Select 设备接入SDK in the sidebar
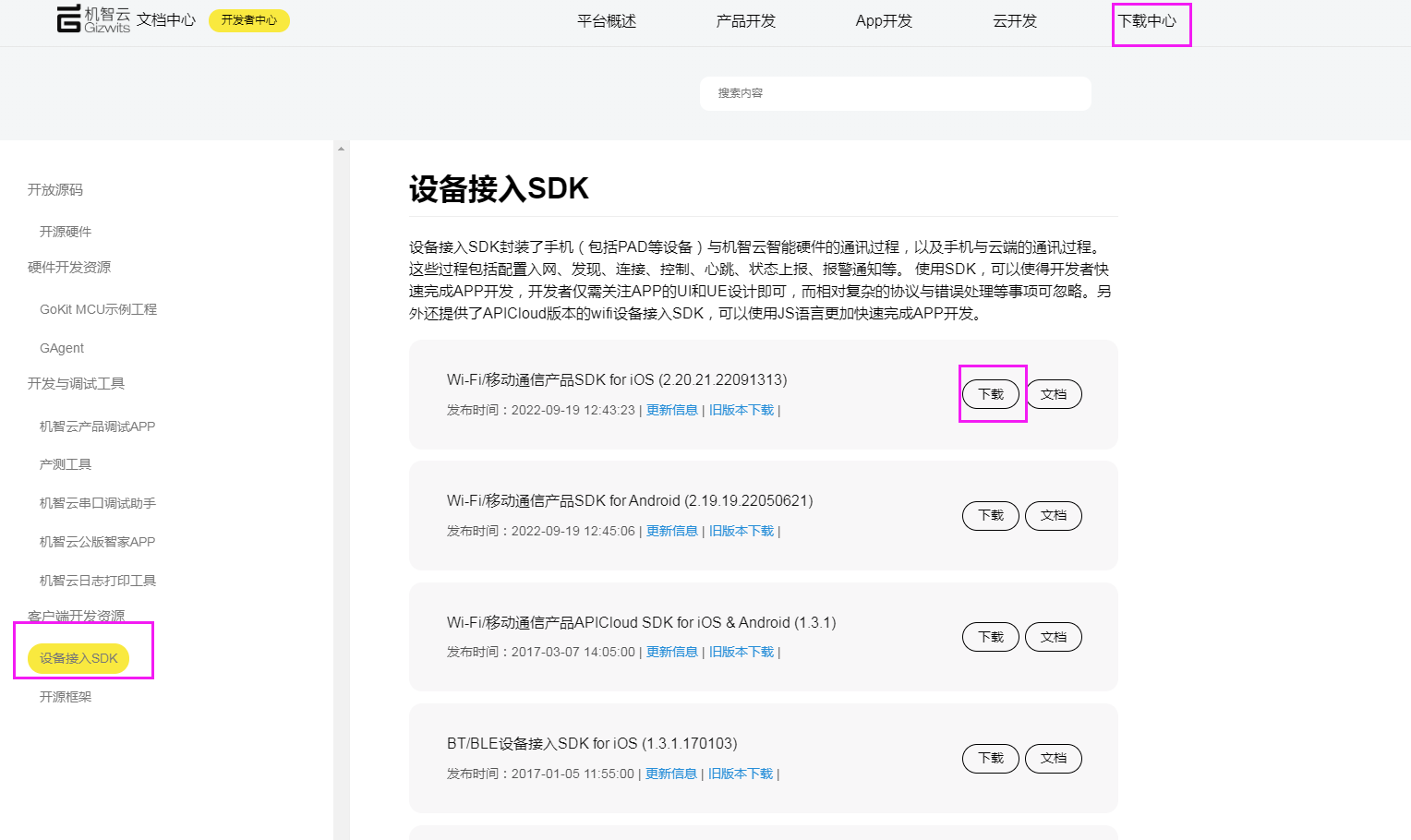This screenshot has width=1411, height=840. coord(77,658)
